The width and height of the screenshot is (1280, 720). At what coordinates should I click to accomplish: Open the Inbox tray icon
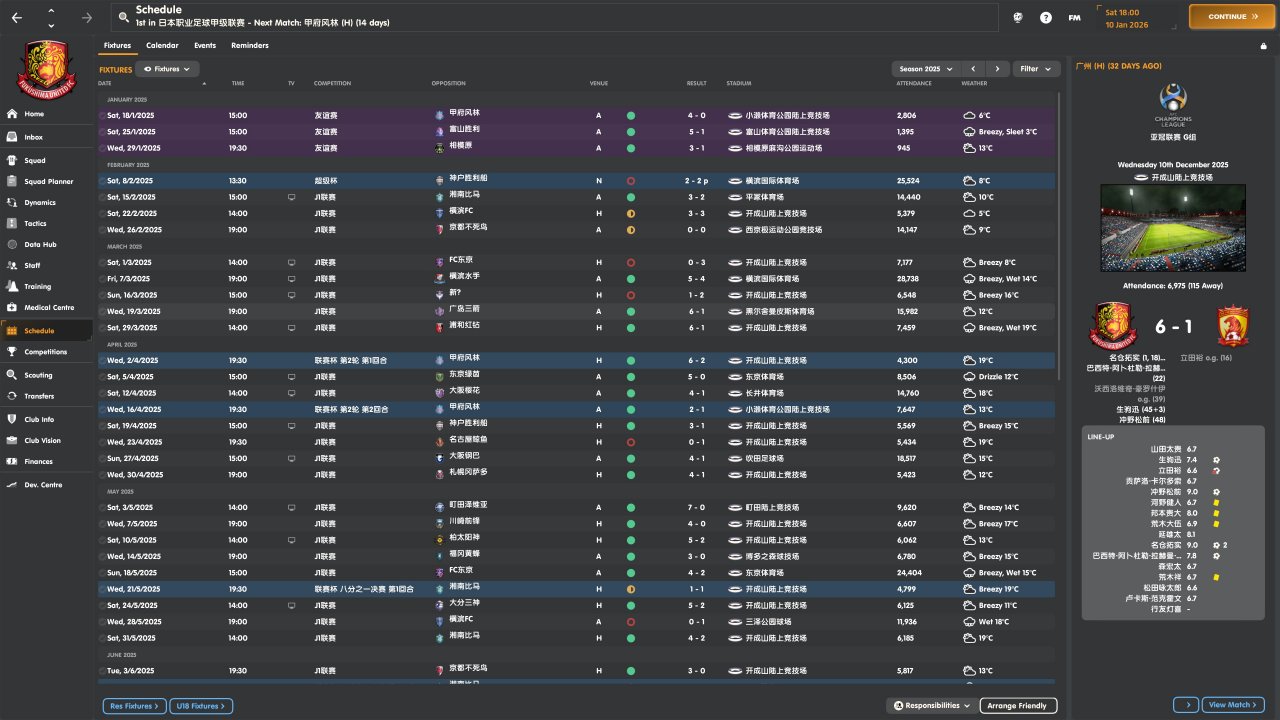point(12,137)
